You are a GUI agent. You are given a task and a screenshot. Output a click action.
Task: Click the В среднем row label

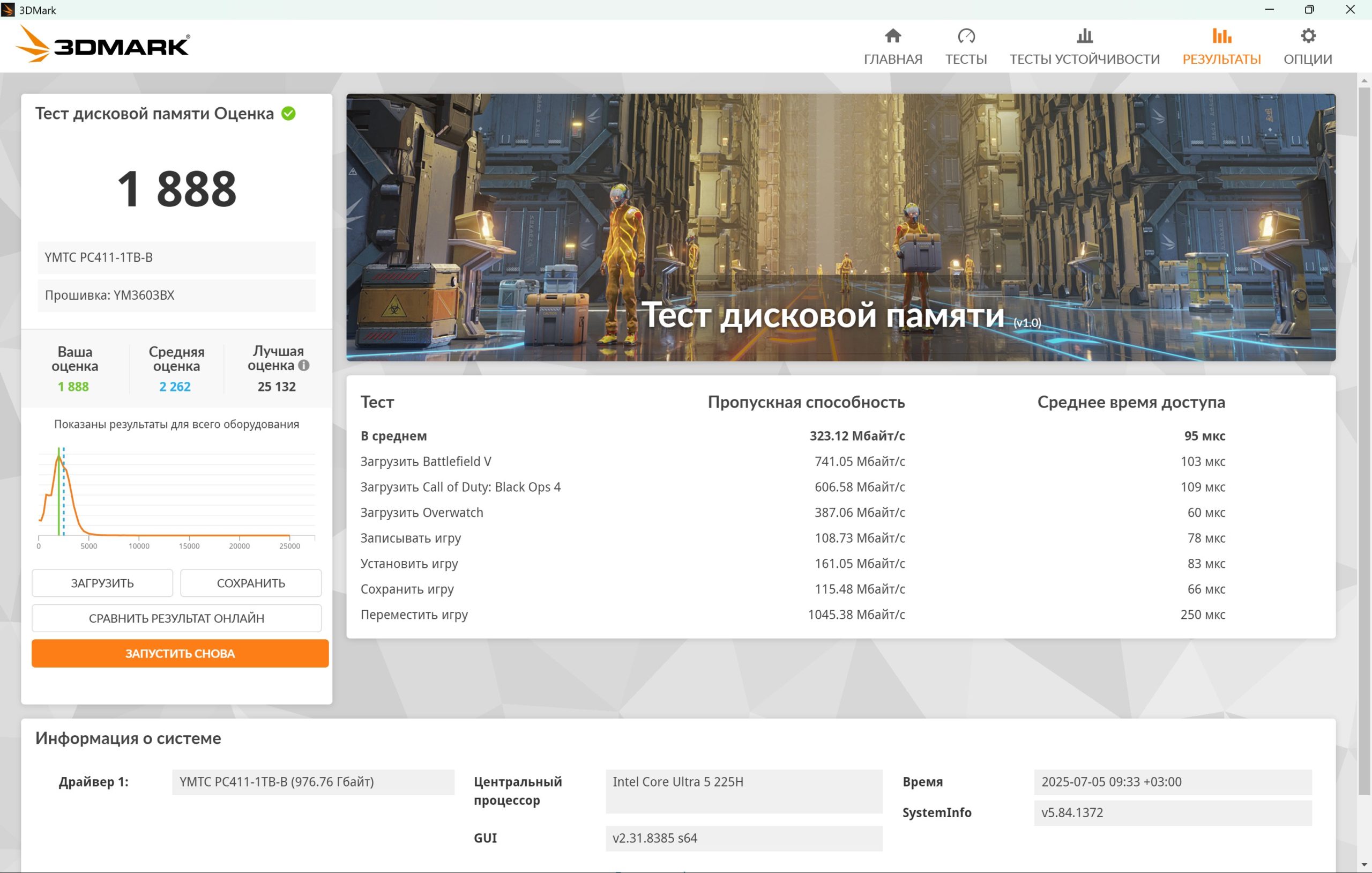click(394, 435)
